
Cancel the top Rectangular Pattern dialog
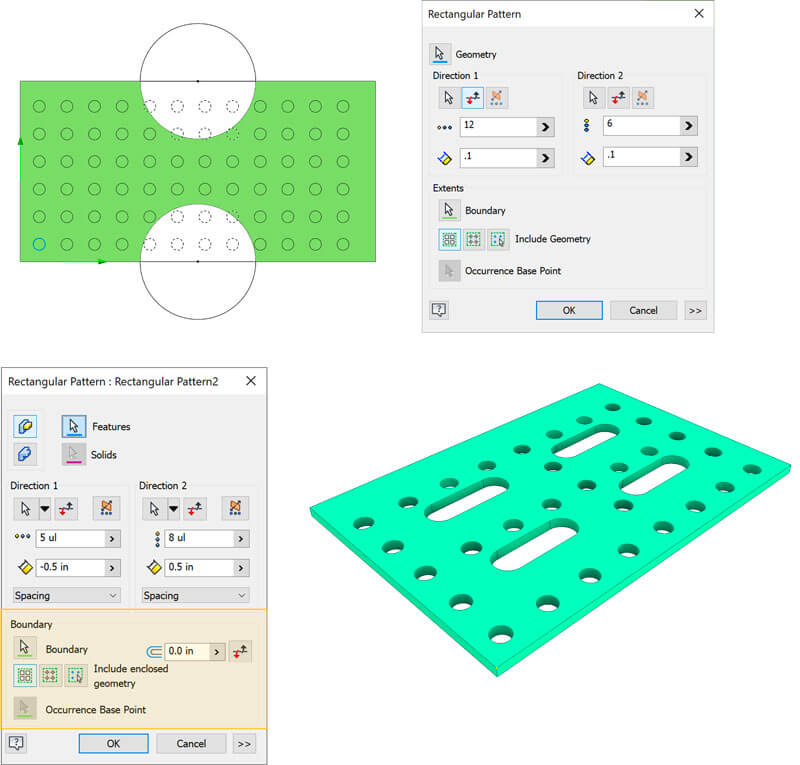point(643,310)
